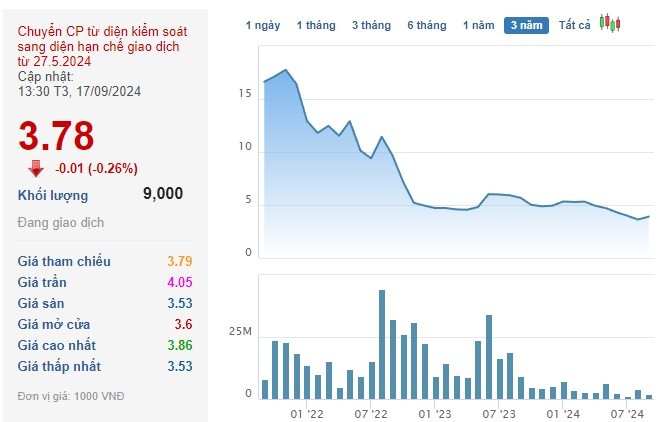This screenshot has height=422, width=664.
Task: Show the Tất cả full history range
Action: [x=575, y=24]
